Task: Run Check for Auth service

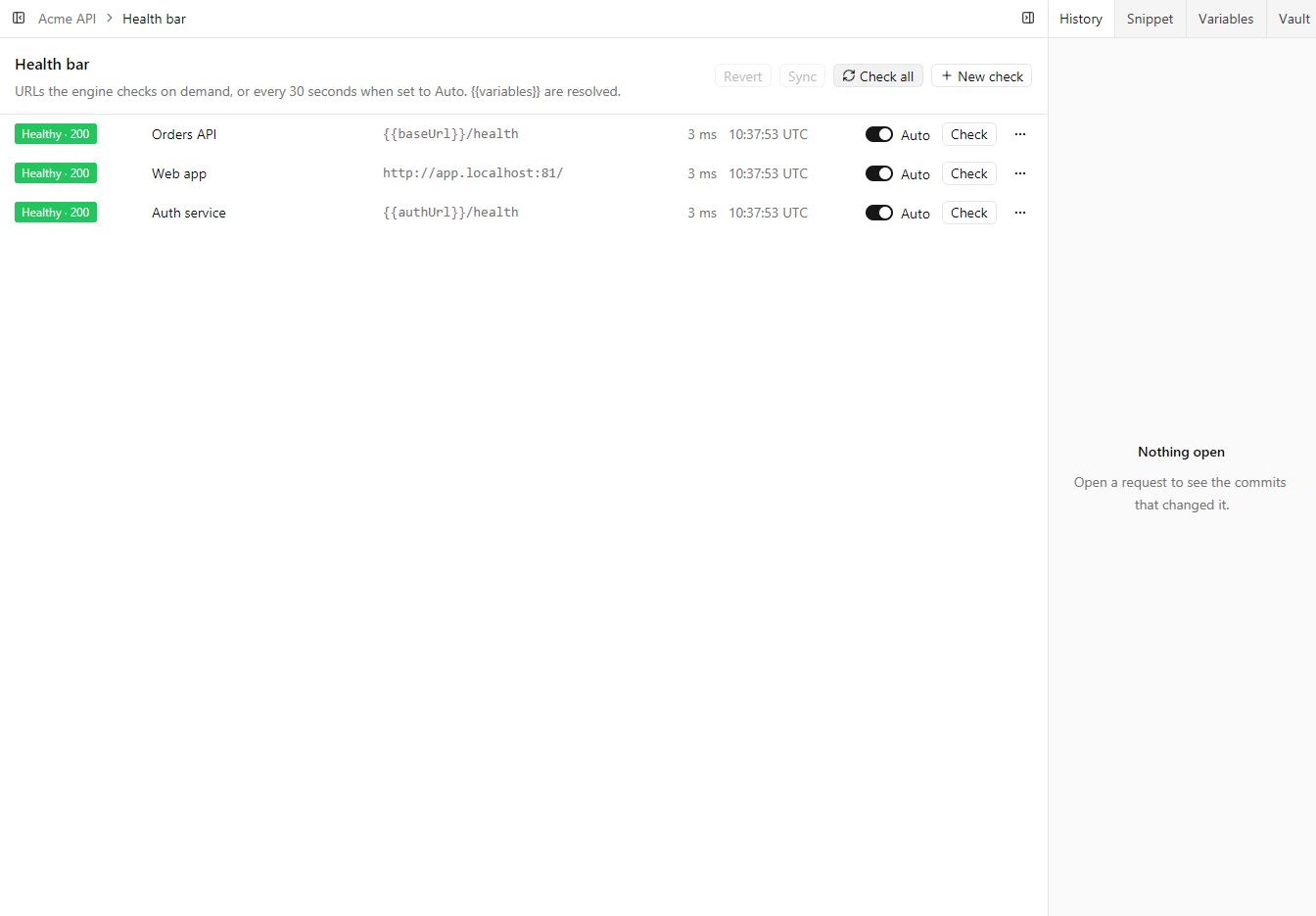Action: pyautogui.click(x=969, y=213)
